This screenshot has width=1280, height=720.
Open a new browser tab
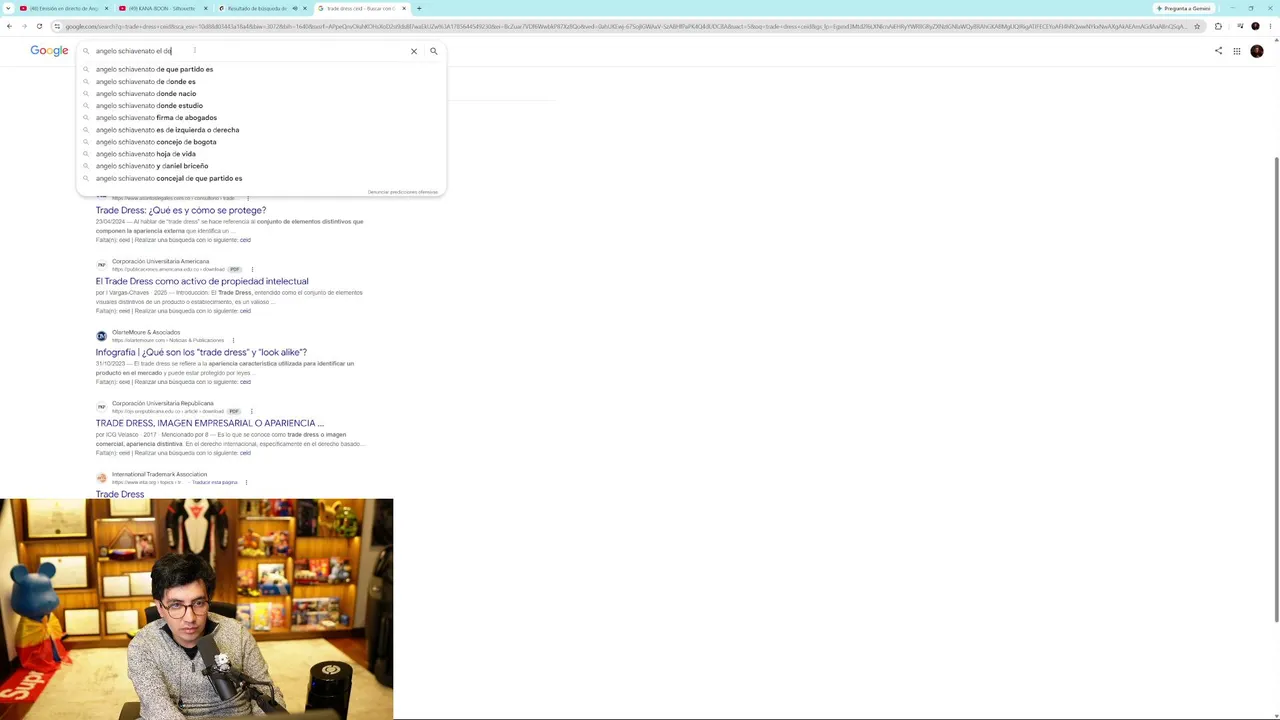click(x=419, y=8)
